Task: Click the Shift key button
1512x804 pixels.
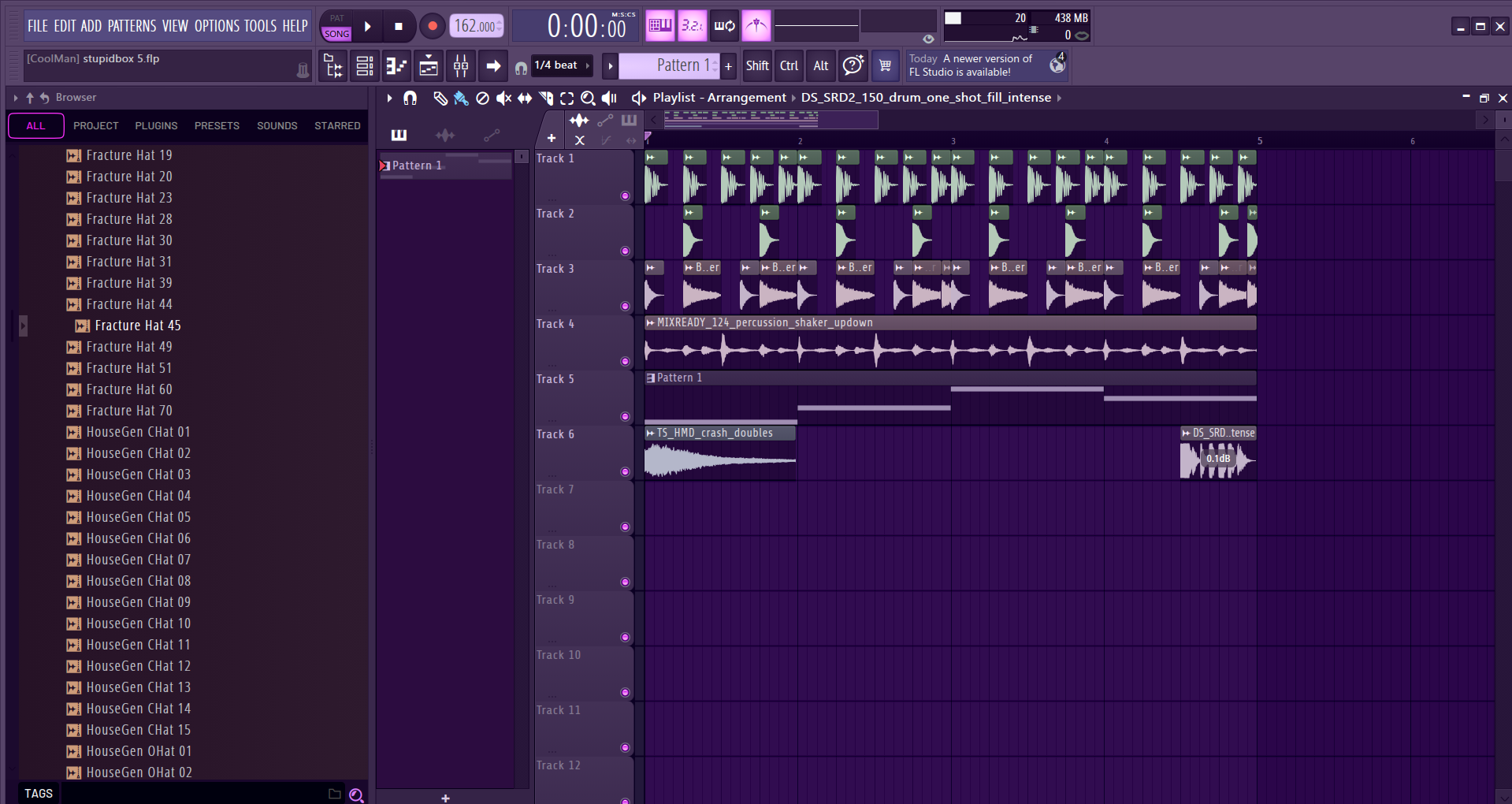Action: pos(757,66)
